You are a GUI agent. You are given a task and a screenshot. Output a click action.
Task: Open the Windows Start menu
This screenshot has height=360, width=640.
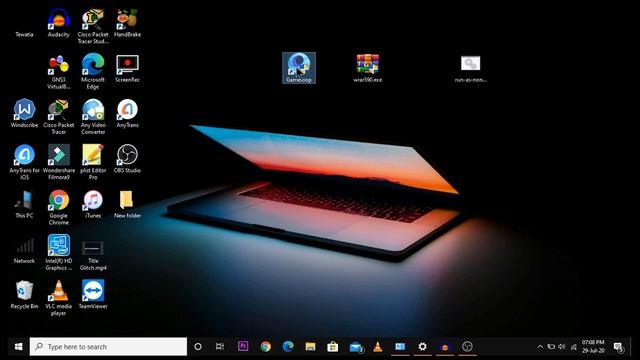coord(18,347)
